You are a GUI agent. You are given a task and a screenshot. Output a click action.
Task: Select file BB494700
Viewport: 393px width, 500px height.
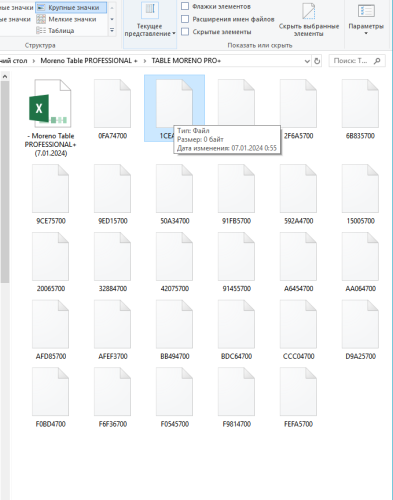(x=174, y=330)
